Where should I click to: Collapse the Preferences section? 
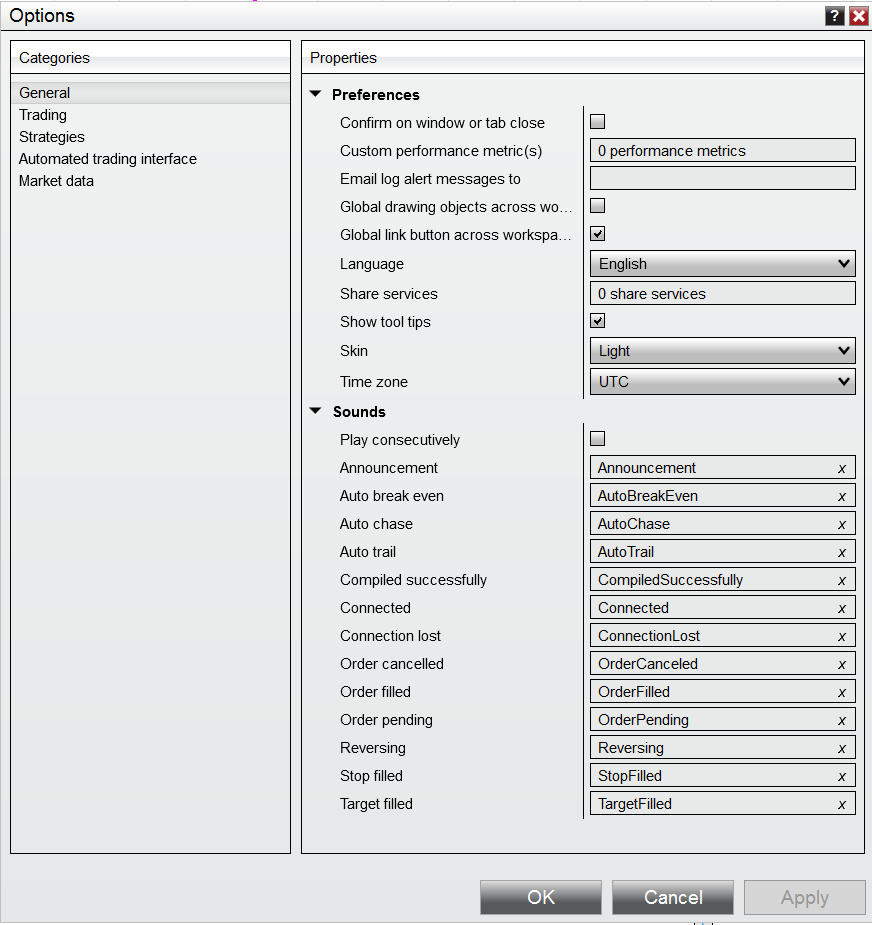pyautogui.click(x=316, y=94)
